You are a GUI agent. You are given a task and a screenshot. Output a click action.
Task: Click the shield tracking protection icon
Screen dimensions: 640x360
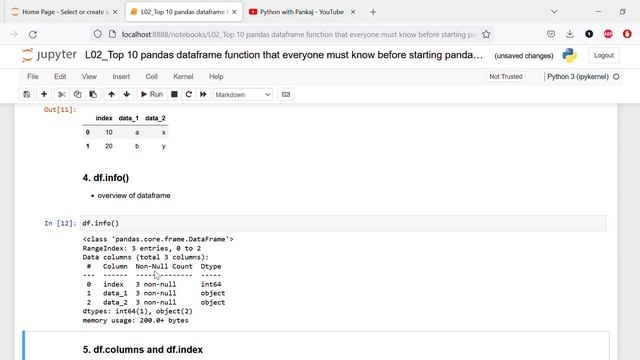coord(97,34)
